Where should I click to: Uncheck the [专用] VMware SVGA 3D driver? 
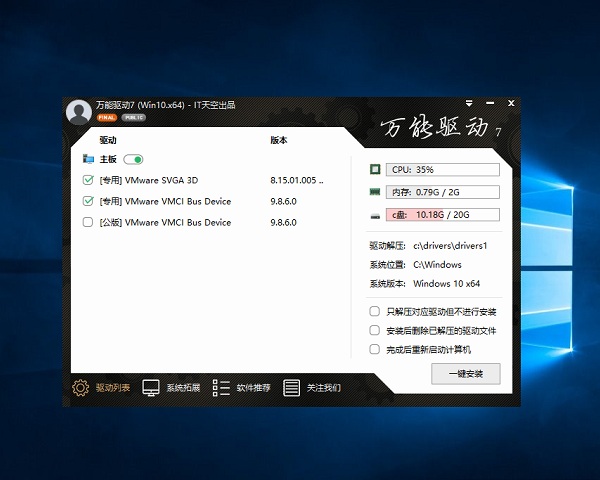point(88,180)
